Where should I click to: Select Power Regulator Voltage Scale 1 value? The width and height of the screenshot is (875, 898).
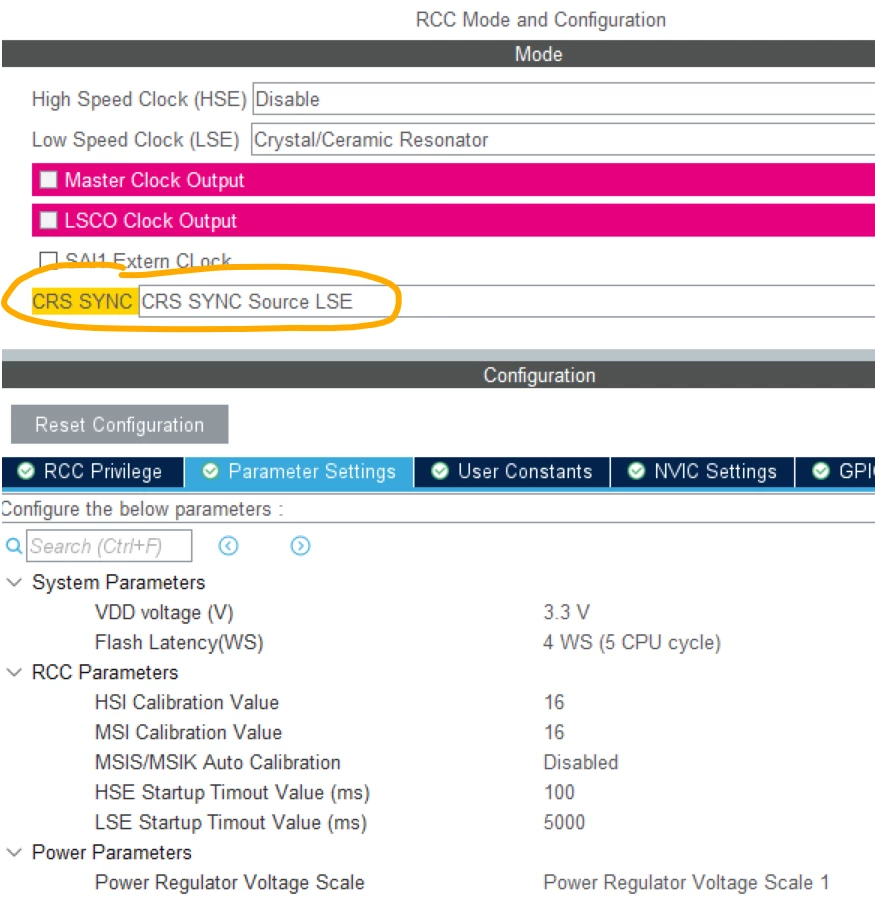coord(686,882)
